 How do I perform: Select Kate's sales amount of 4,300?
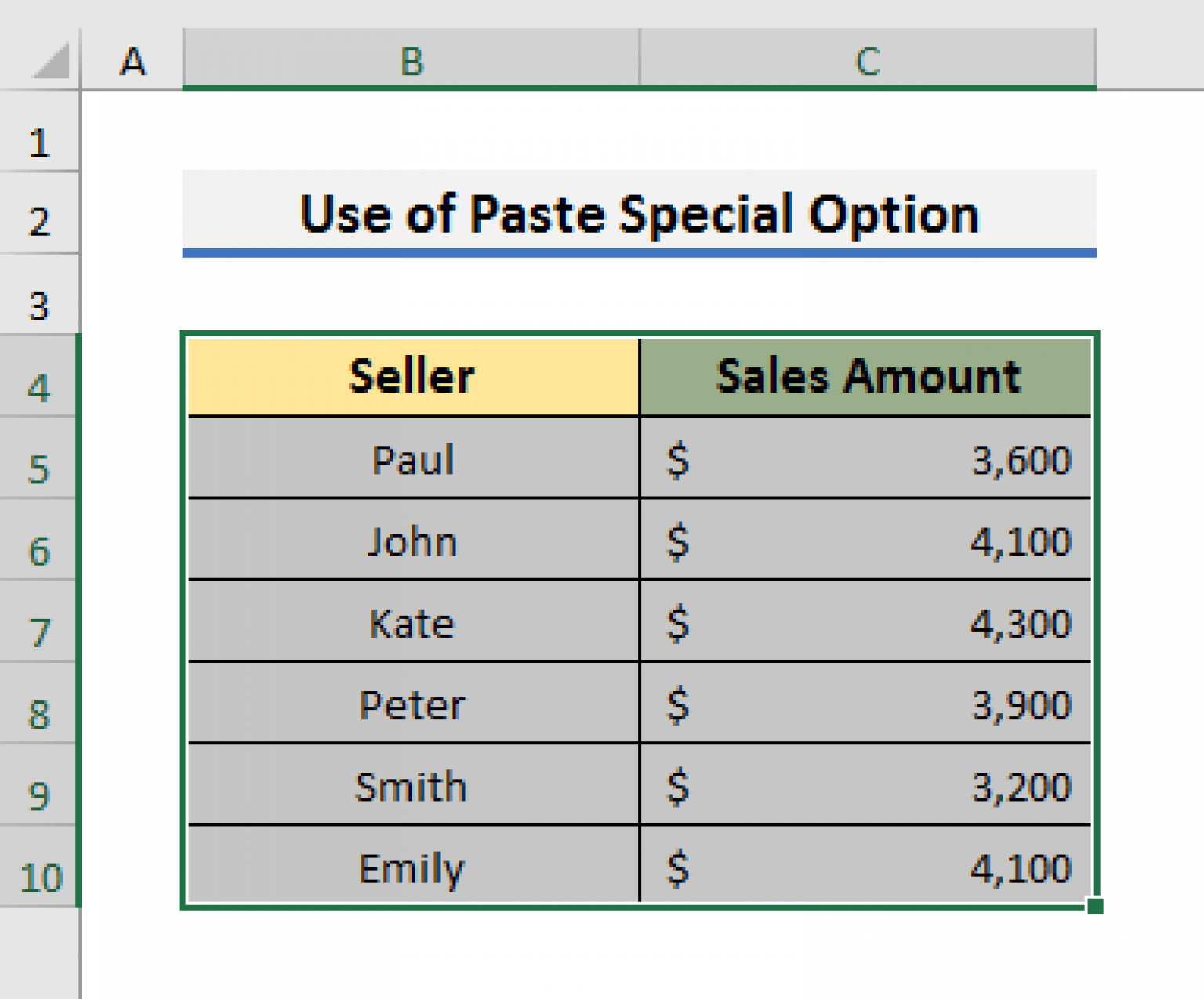click(x=866, y=623)
